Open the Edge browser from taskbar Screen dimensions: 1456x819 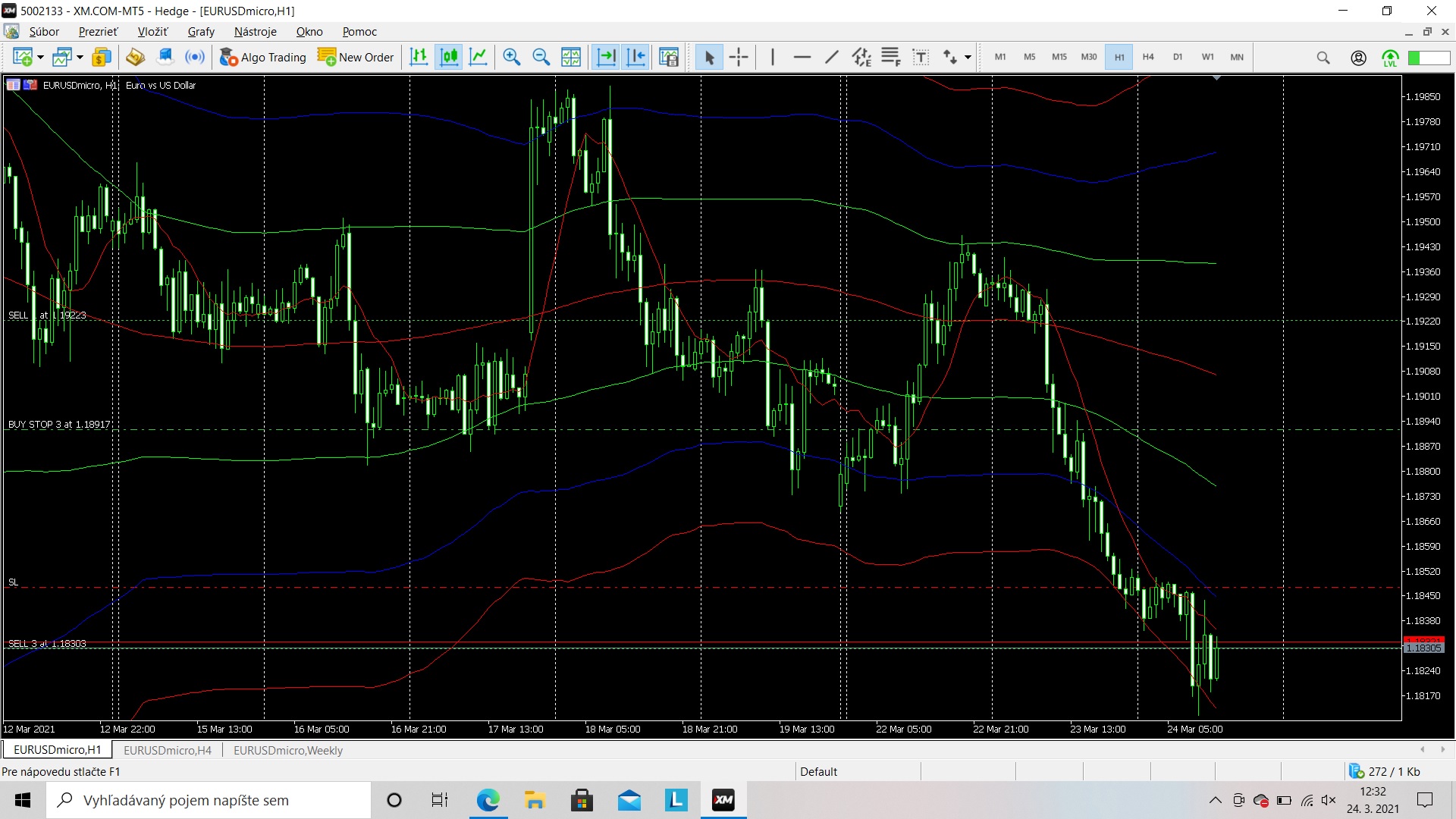pos(488,800)
